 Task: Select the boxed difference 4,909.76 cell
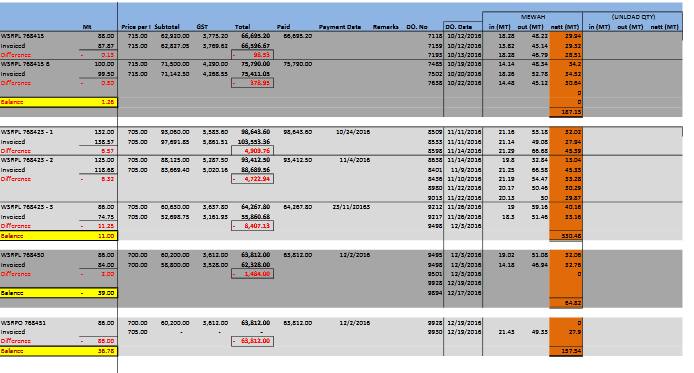(252, 151)
